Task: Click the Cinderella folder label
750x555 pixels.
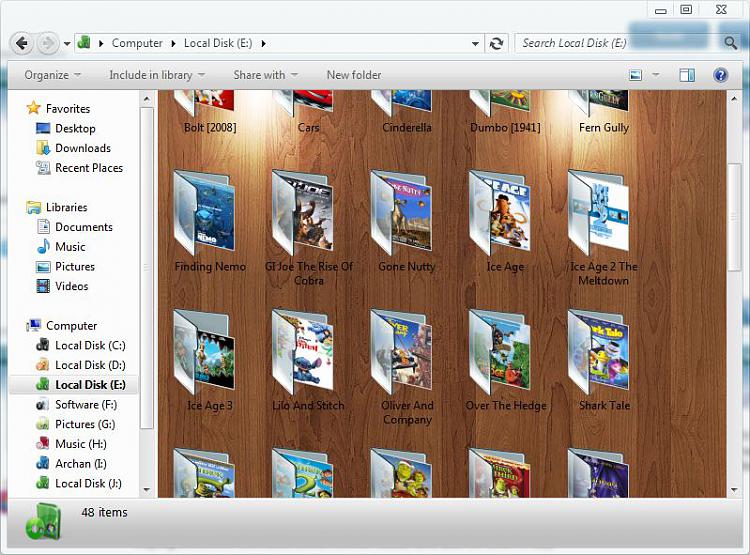Action: pyautogui.click(x=407, y=128)
